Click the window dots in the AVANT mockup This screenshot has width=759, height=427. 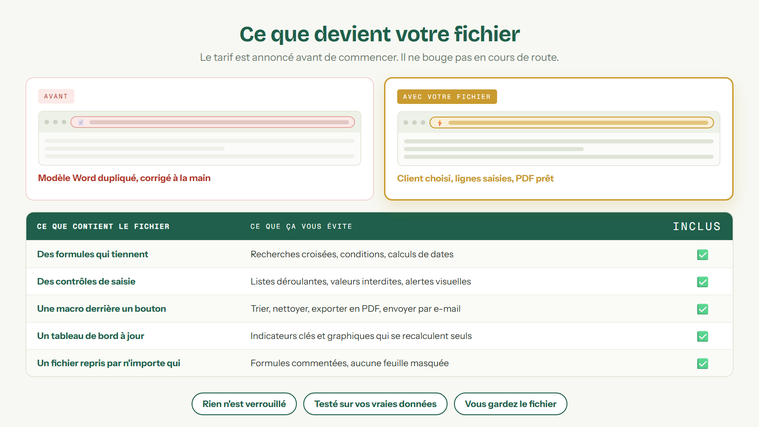tap(55, 122)
